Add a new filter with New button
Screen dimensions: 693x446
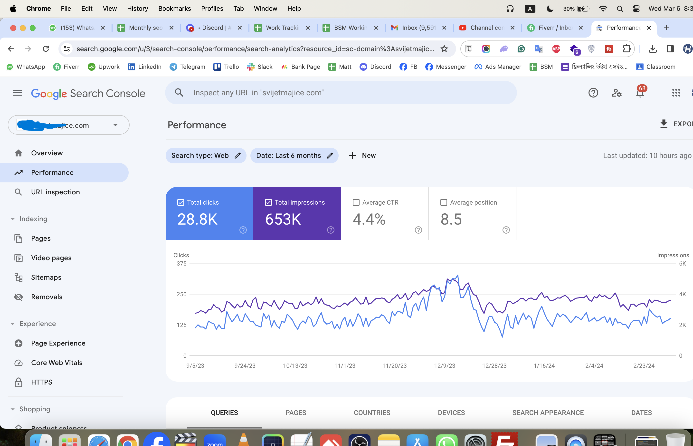click(362, 156)
